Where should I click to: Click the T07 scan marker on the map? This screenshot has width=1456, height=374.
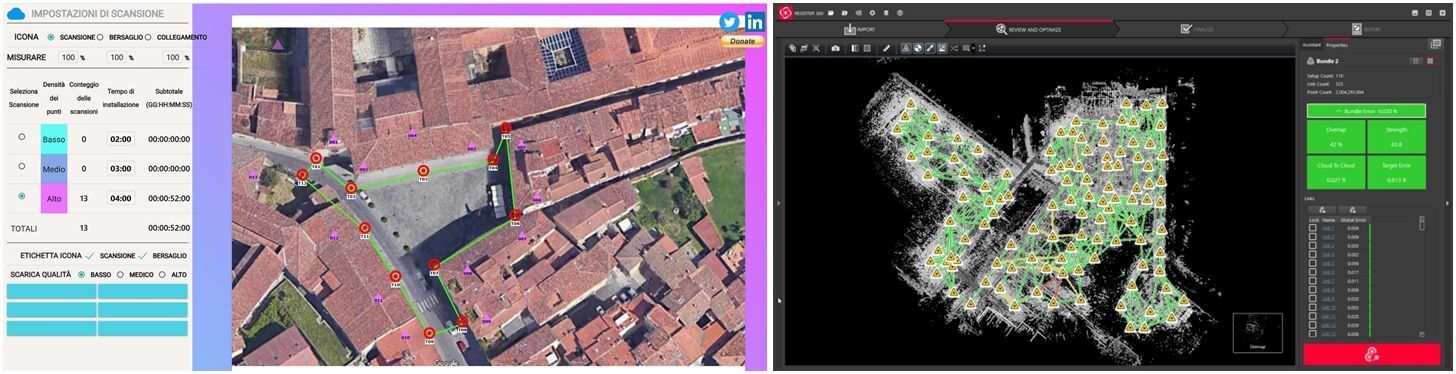[434, 265]
